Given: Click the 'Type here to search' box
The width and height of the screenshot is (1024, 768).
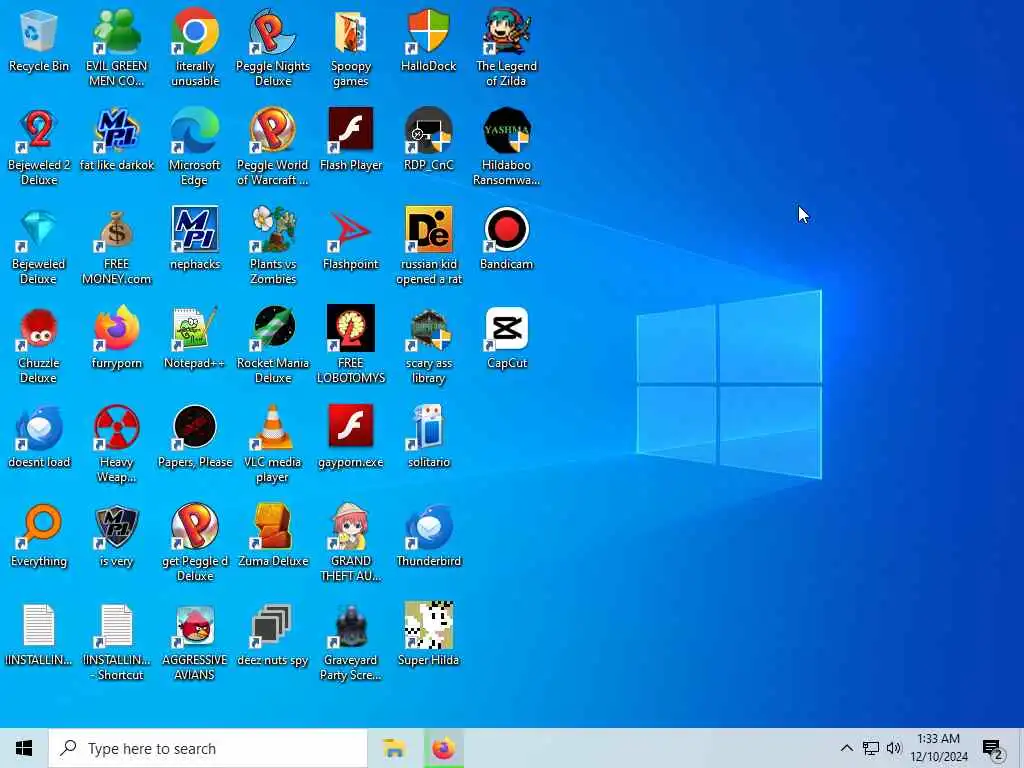Looking at the screenshot, I should pyautogui.click(x=208, y=748).
